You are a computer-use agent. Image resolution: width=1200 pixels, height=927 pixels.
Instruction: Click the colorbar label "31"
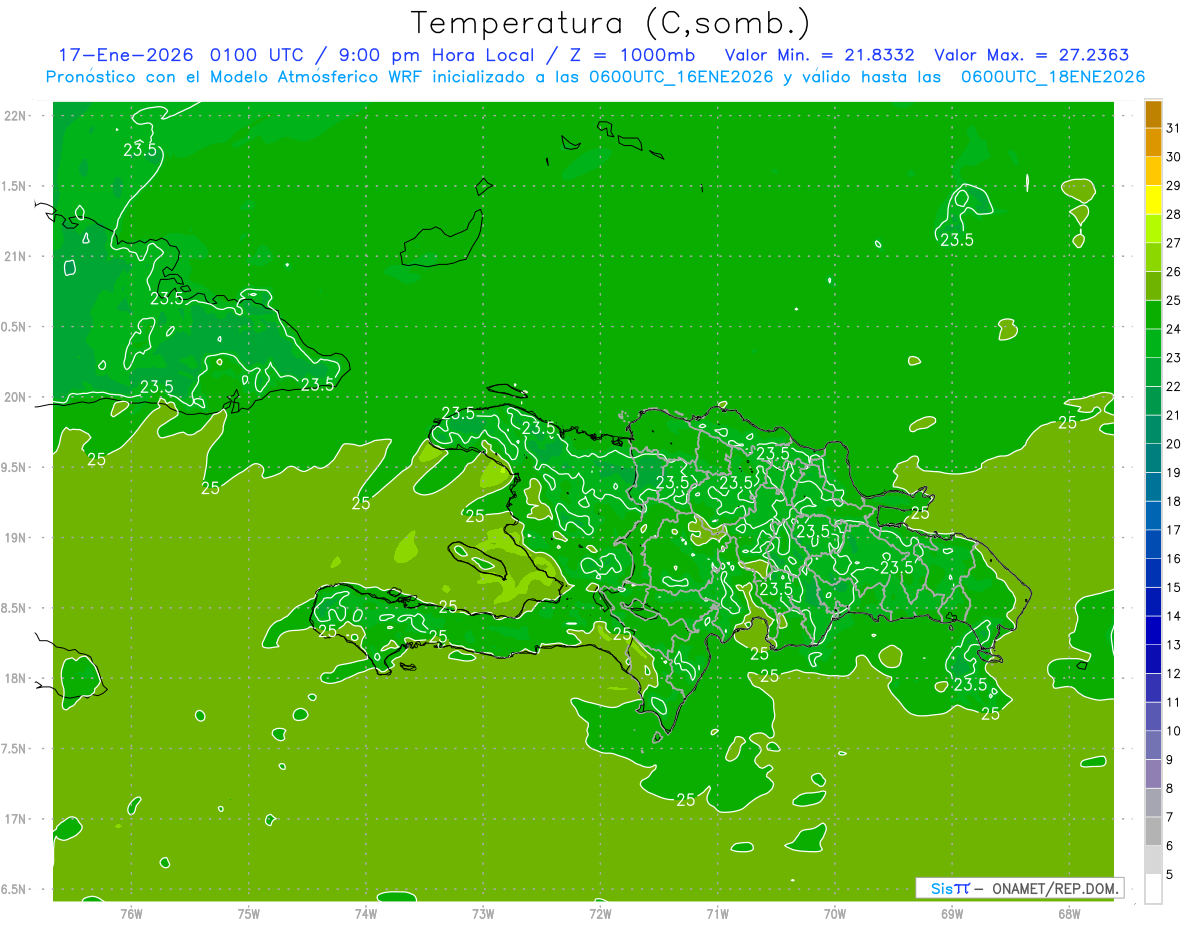1174,128
